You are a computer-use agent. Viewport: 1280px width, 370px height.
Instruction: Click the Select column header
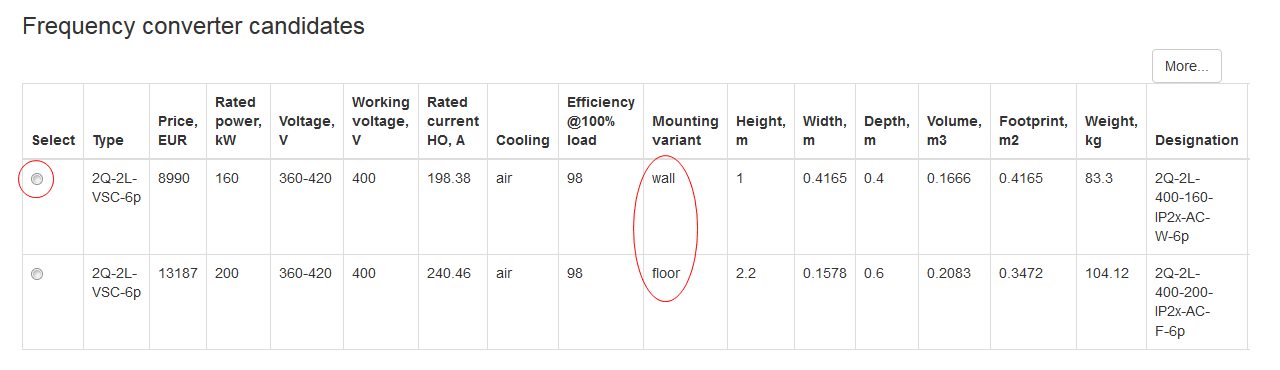[x=53, y=140]
